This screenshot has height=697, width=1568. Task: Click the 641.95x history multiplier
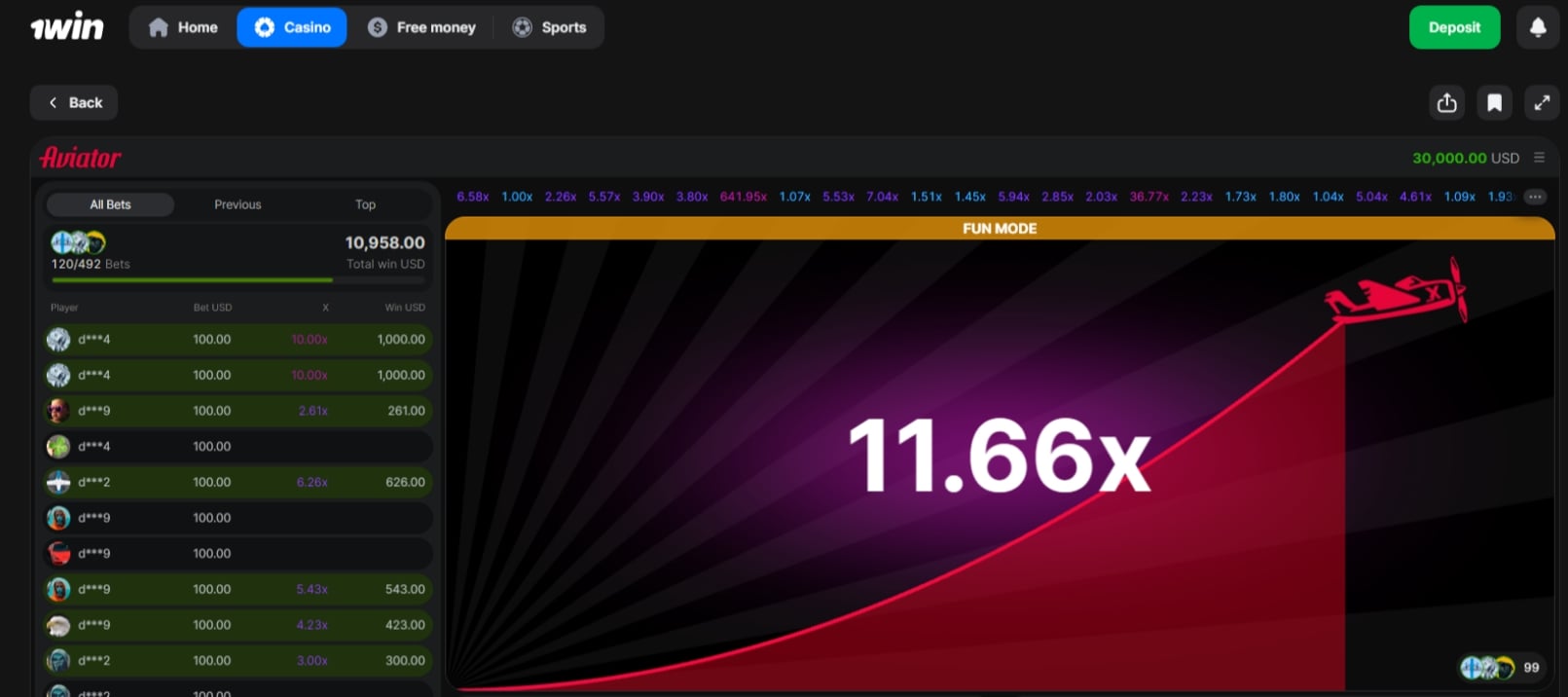coord(744,197)
